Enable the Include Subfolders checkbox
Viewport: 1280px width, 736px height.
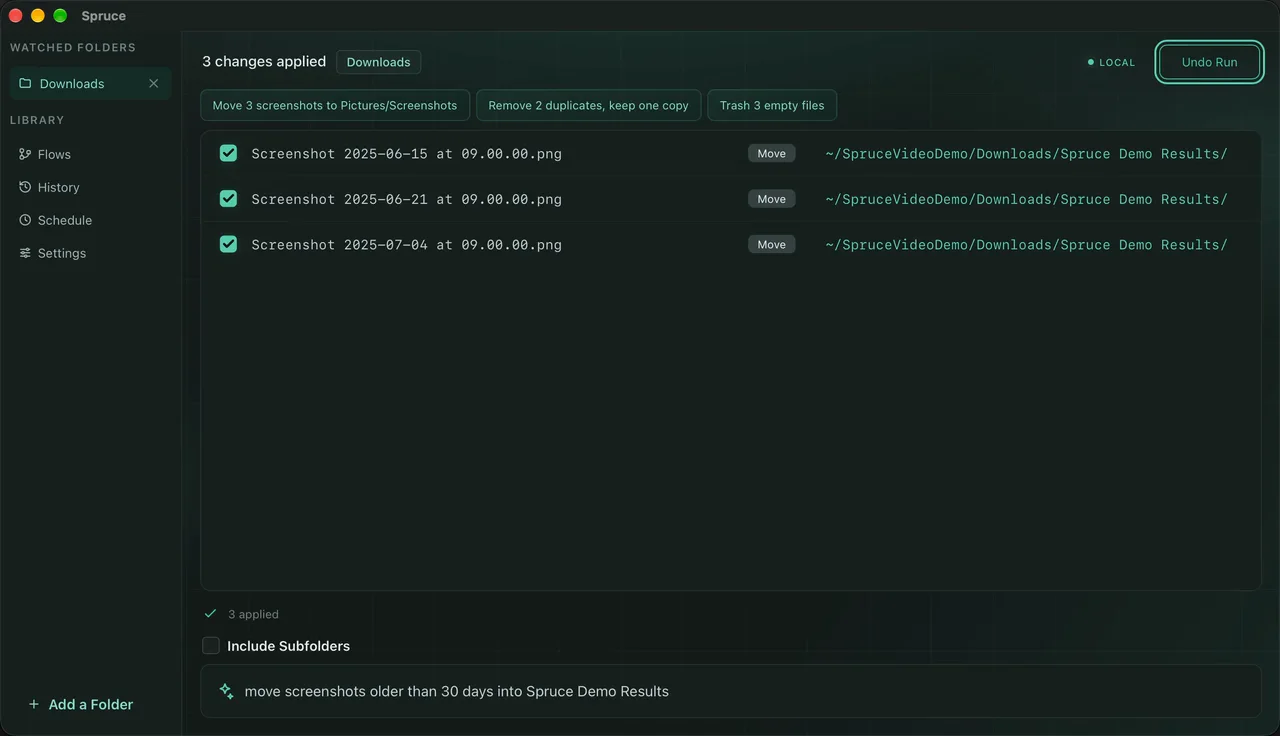click(210, 646)
